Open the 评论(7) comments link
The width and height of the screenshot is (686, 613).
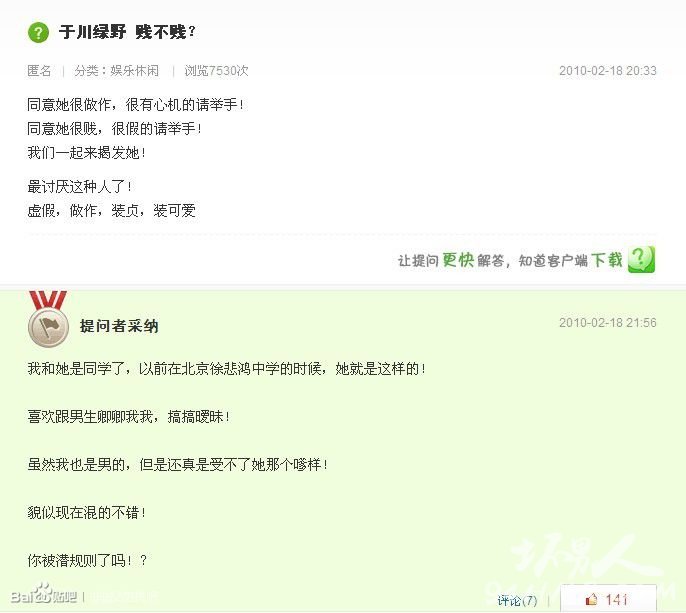pyautogui.click(x=517, y=600)
